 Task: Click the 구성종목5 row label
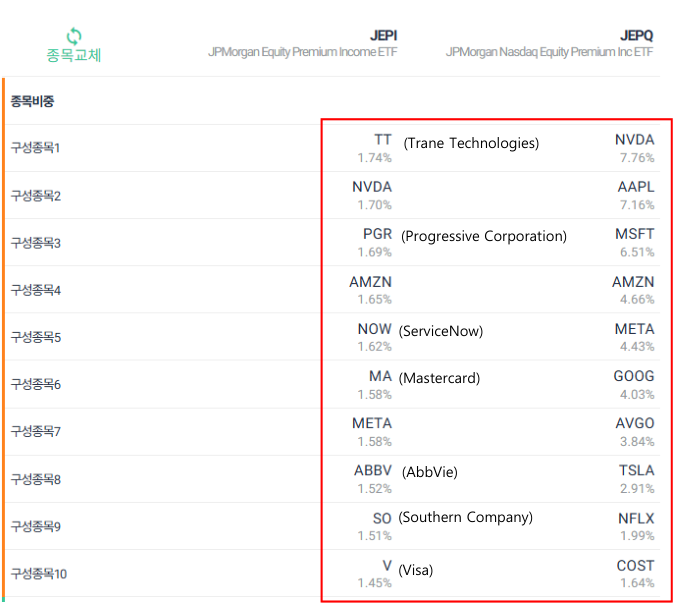click(36, 337)
